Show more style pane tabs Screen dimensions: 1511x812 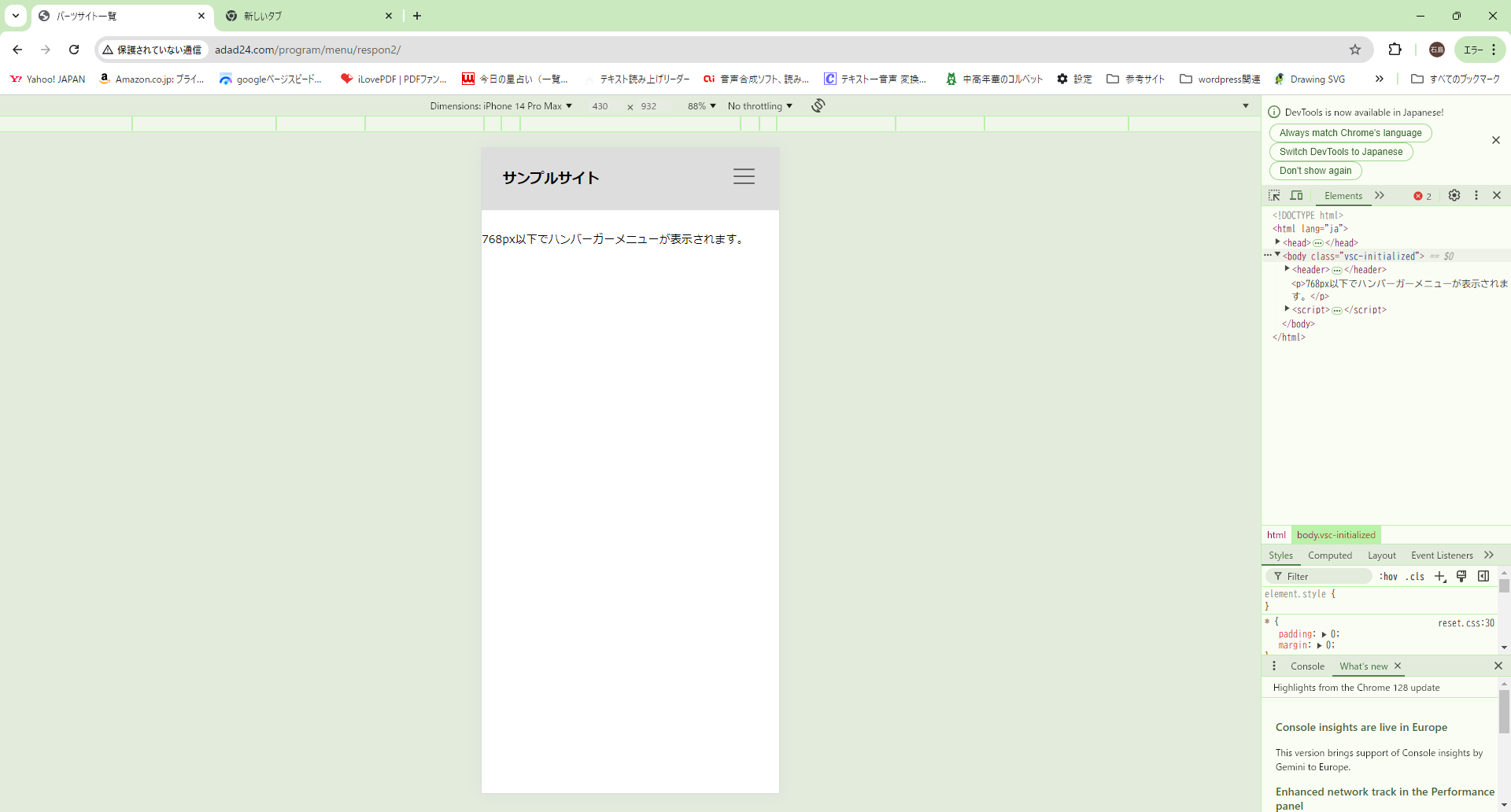click(1489, 555)
